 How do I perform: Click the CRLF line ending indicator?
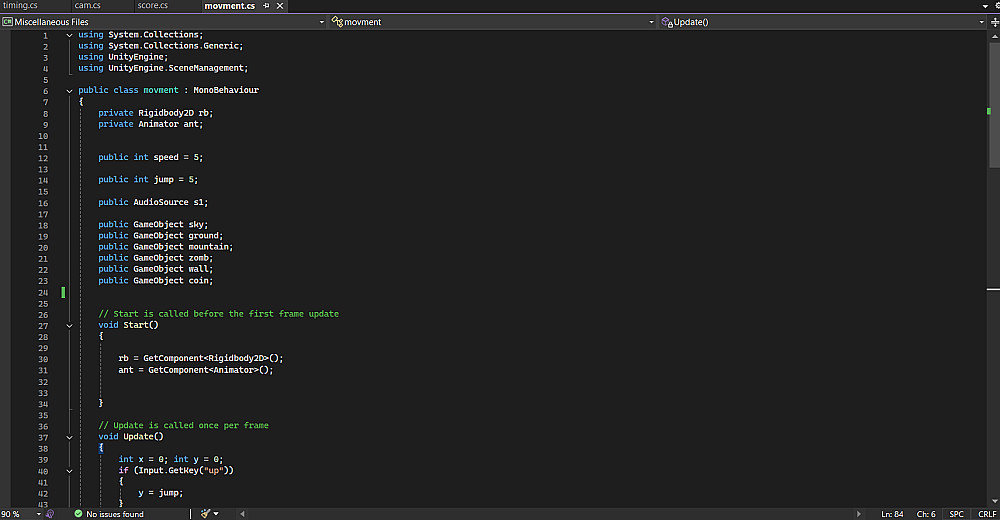click(x=987, y=514)
